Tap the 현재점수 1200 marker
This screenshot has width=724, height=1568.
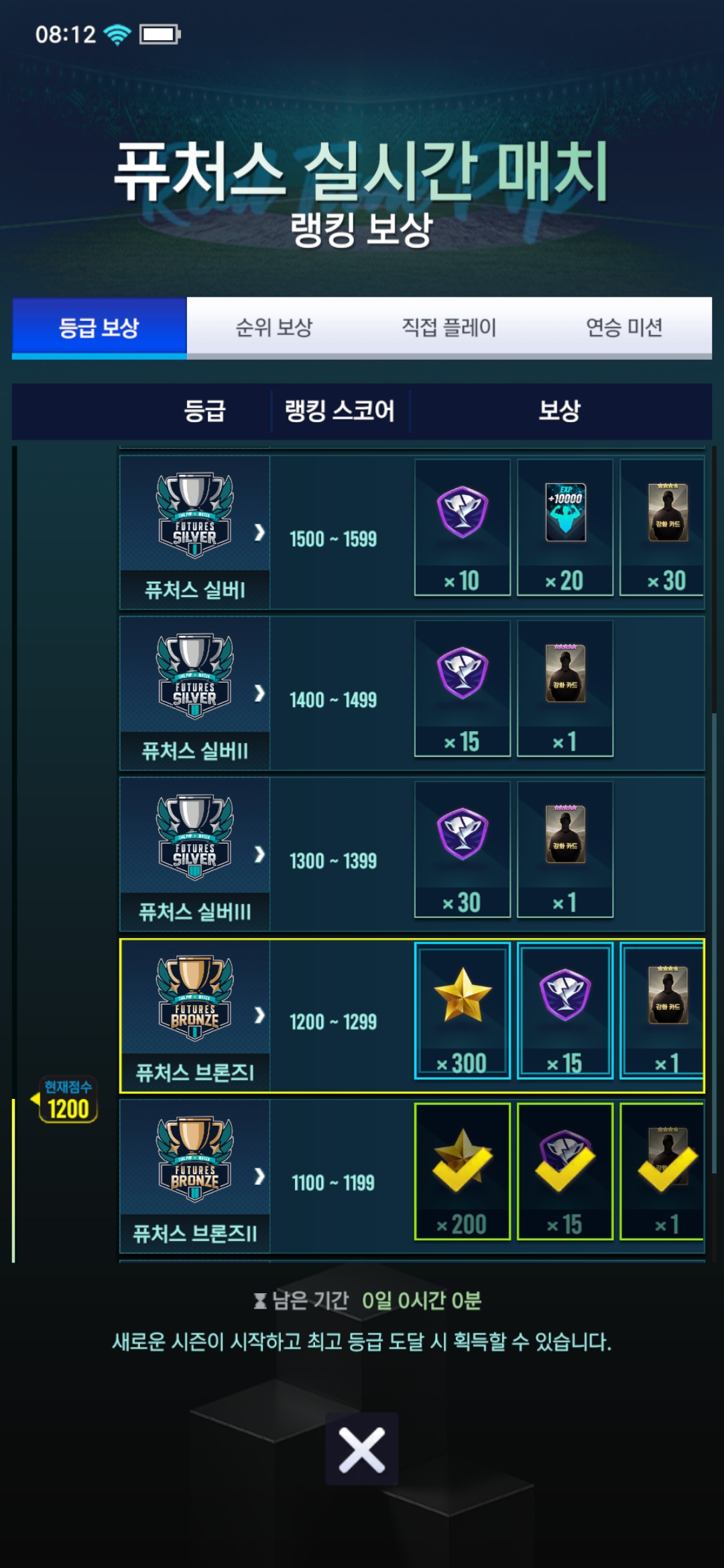point(67,1100)
